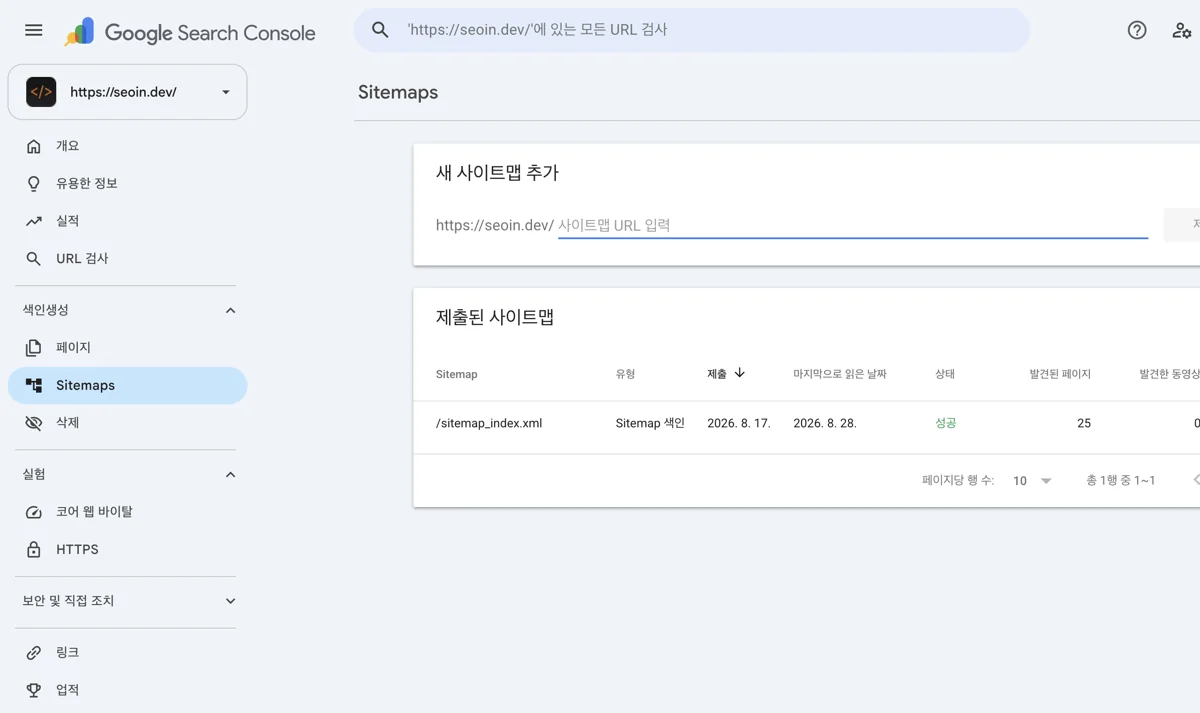
Task: Click the 발견된 페이지 column header
Action: [1060, 374]
